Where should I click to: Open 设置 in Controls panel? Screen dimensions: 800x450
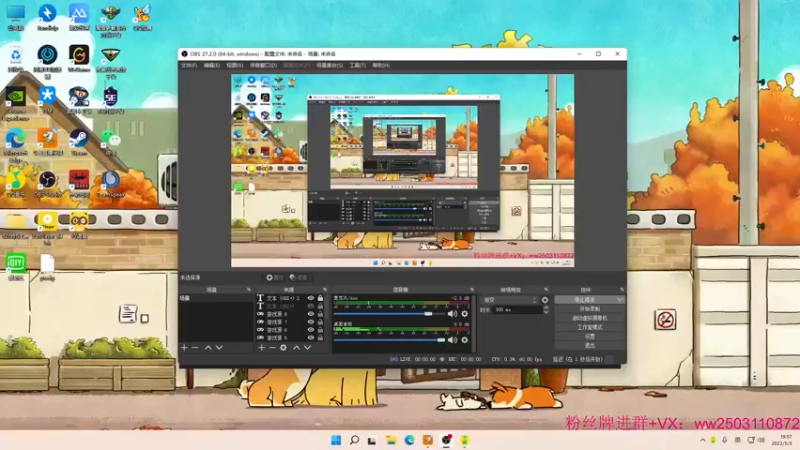pos(589,336)
